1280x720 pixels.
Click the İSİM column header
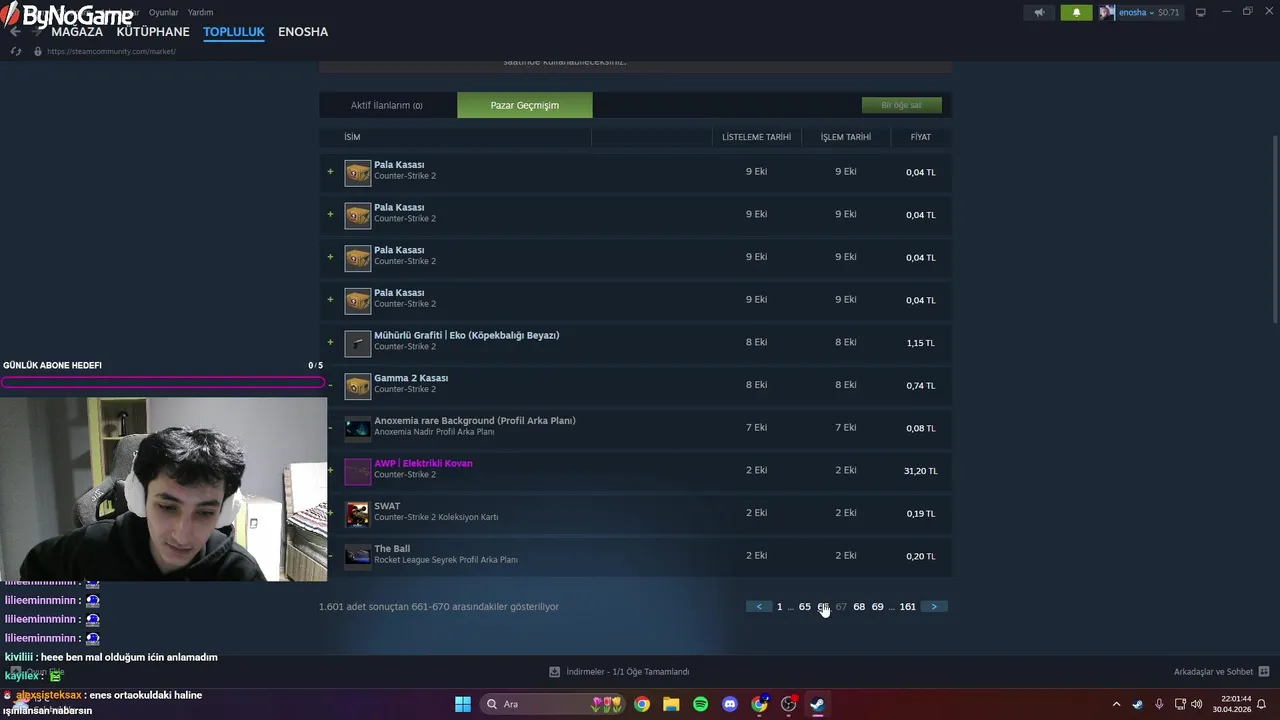pyautogui.click(x=352, y=137)
